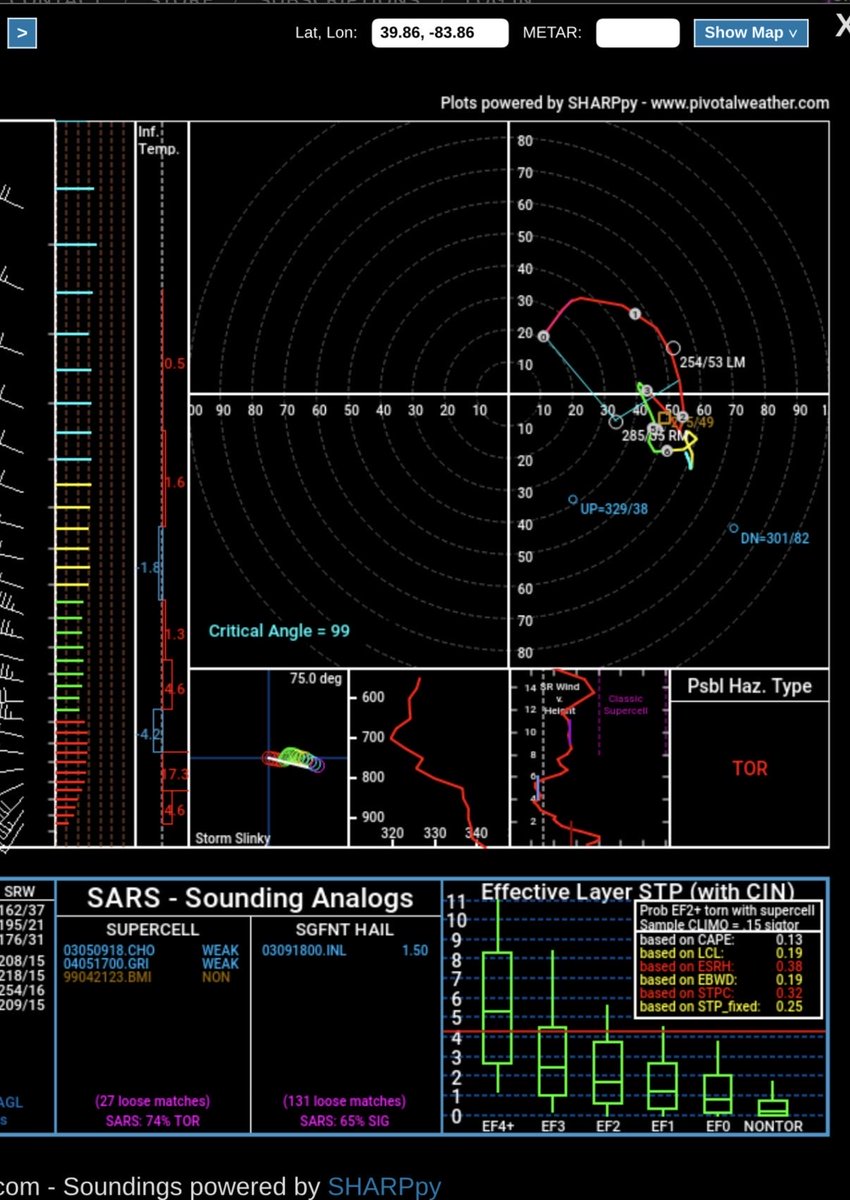Screen dimensions: 850x1200
Task: Click the (27 loose matches) text
Action: click(x=153, y=1101)
